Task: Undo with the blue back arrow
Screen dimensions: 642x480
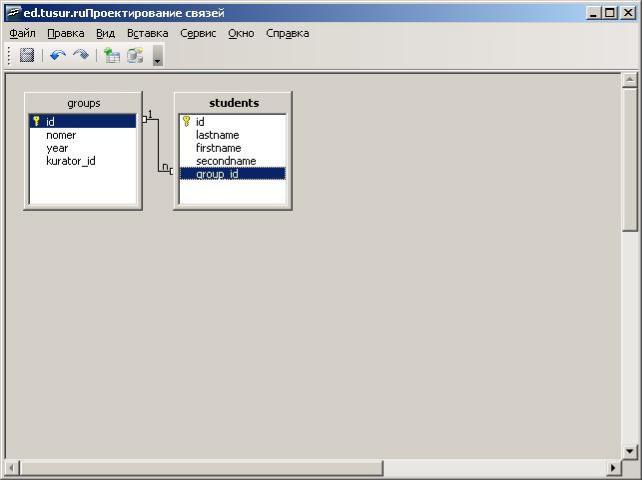Action: click(58, 55)
